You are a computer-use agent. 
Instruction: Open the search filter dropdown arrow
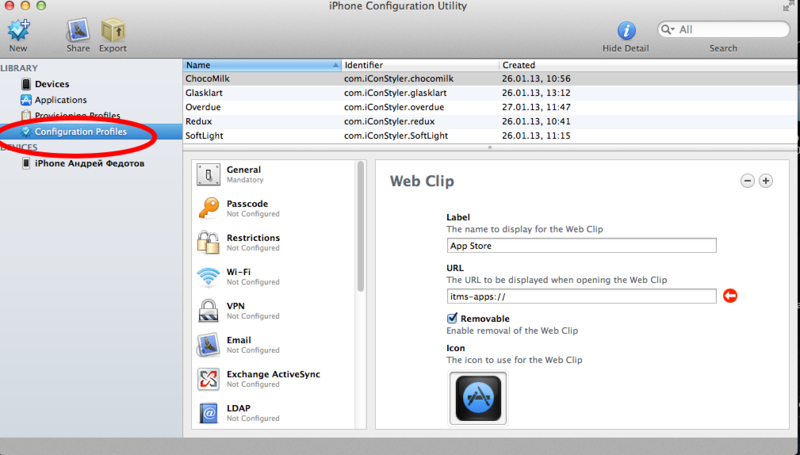pos(667,30)
